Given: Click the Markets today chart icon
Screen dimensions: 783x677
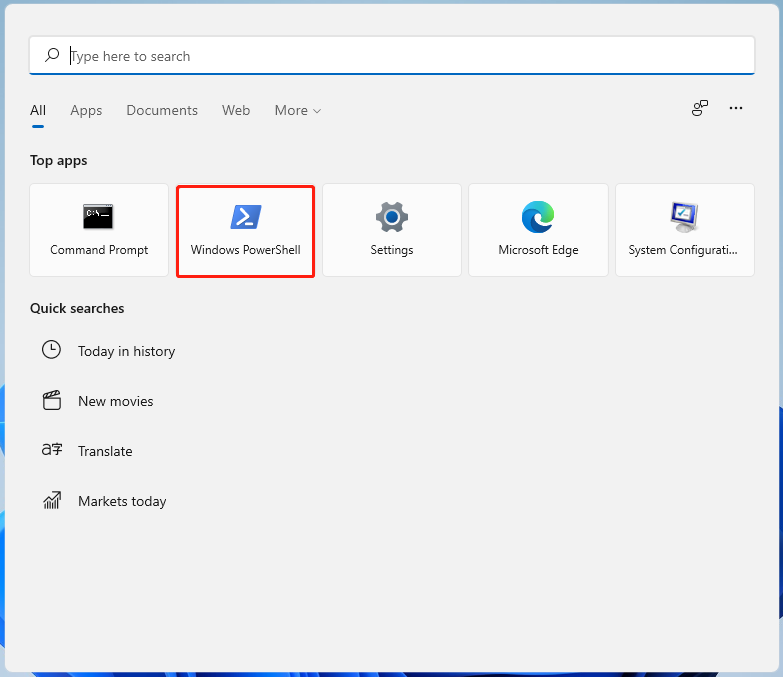Looking at the screenshot, I should coord(52,500).
